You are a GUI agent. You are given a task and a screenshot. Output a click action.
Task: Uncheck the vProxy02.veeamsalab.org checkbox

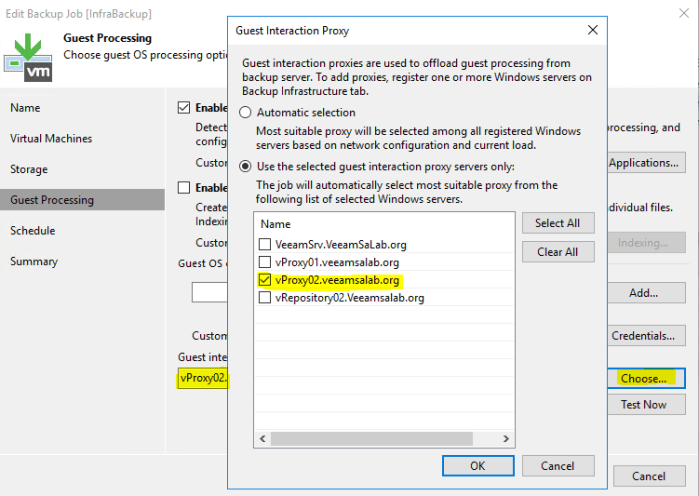point(265,280)
